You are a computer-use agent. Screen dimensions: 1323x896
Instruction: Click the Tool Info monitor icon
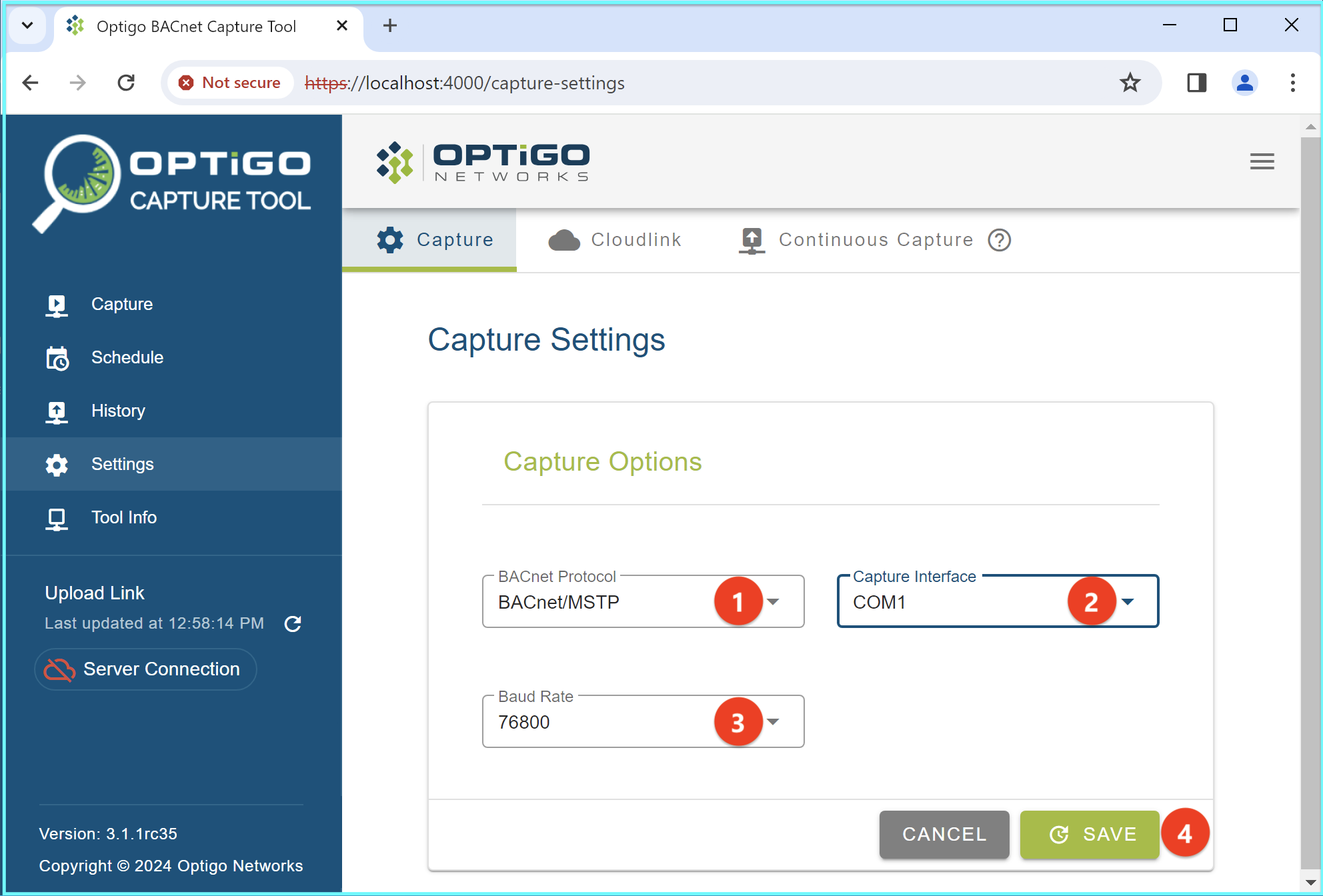pos(57,518)
